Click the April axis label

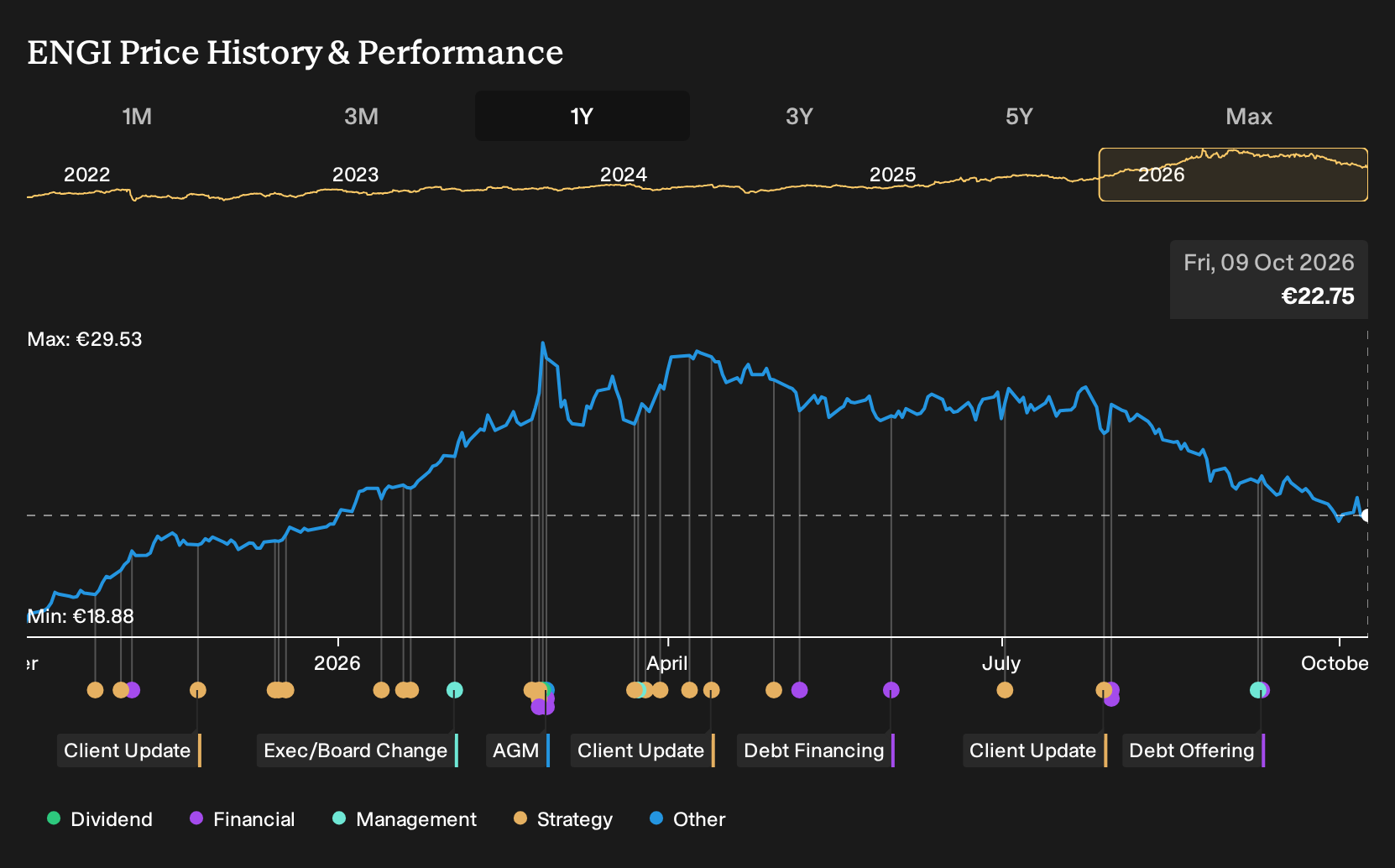coord(667,663)
